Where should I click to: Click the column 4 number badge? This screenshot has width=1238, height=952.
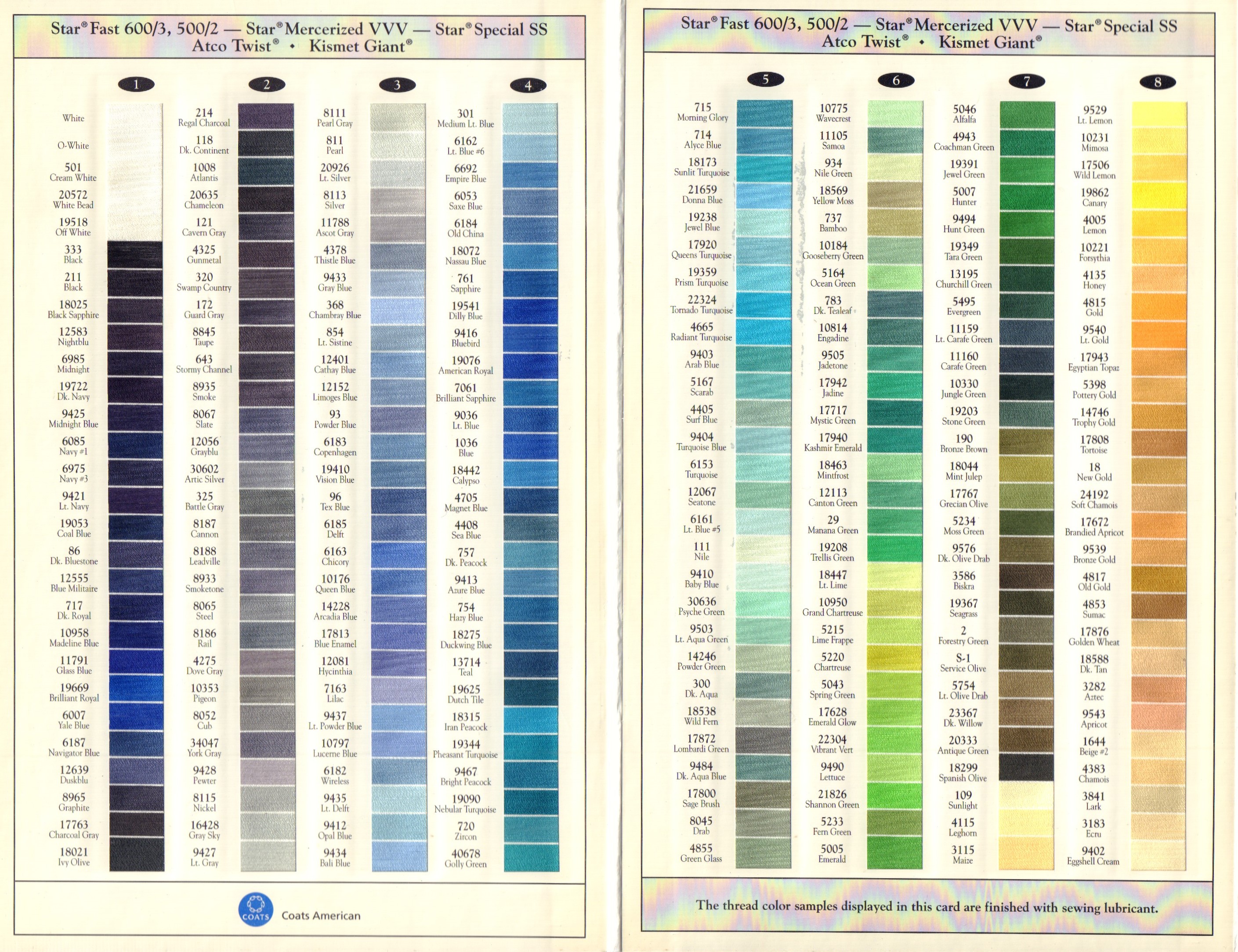click(529, 86)
